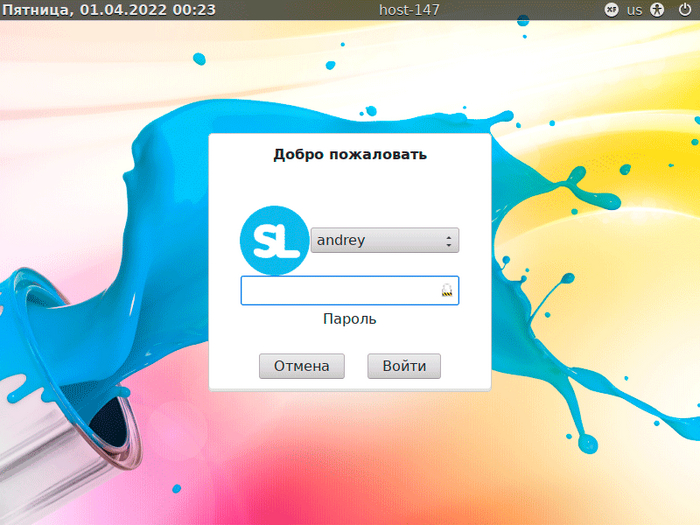Focus the password input field
700x525 pixels.
coord(350,290)
